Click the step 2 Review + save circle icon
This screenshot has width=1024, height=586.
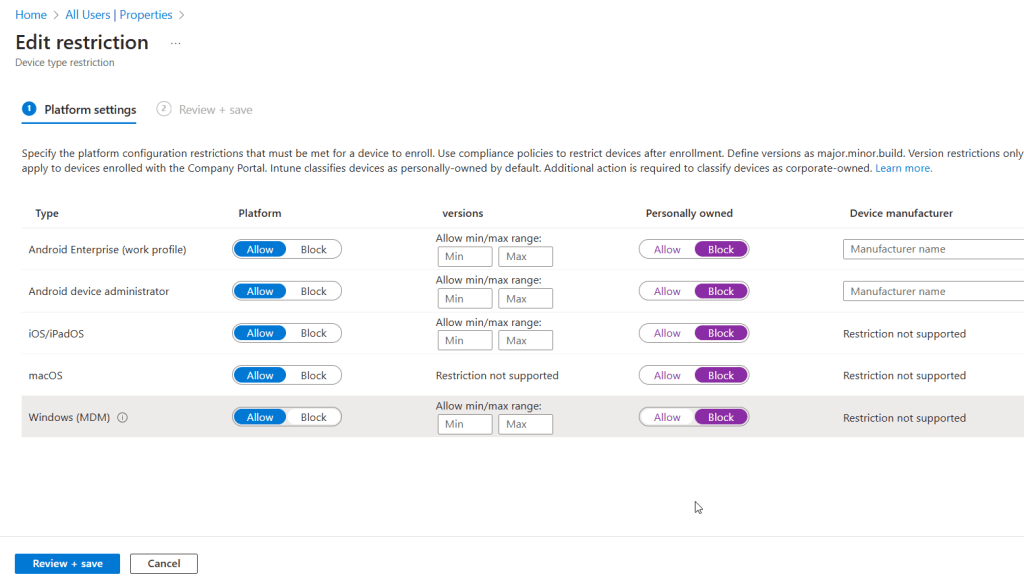[164, 109]
